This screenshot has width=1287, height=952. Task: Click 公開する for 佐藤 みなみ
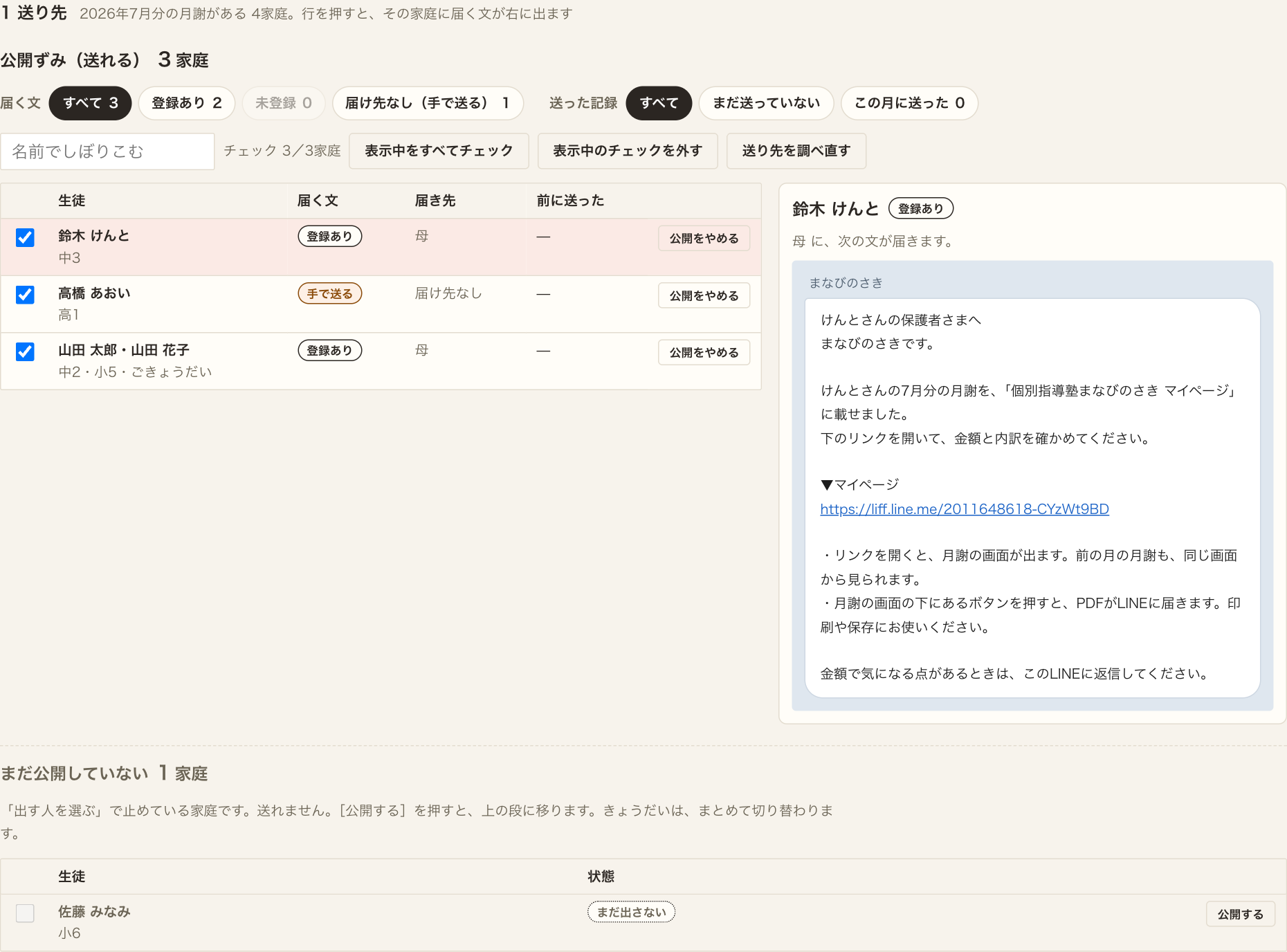(x=1241, y=915)
